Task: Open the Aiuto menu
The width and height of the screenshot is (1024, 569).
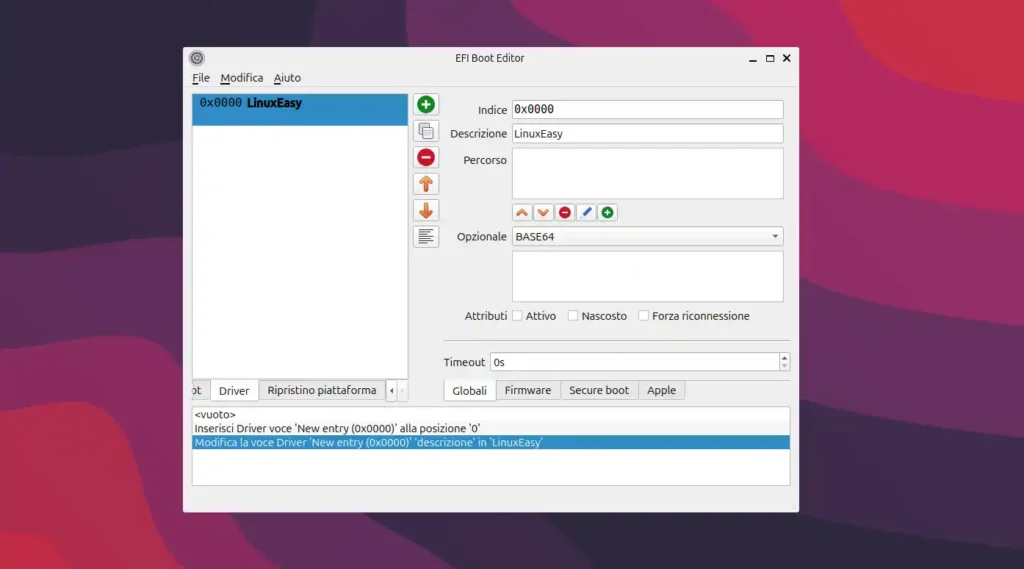Action: pos(287,78)
